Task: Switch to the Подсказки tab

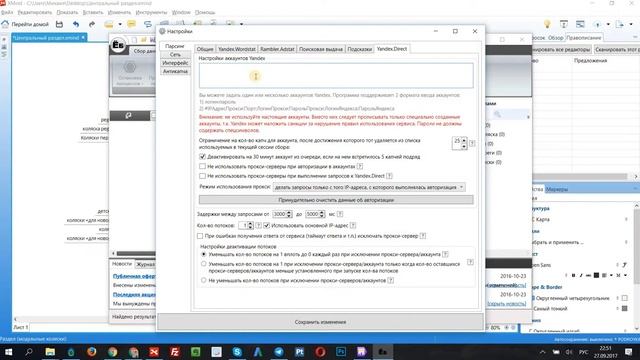Action: click(x=360, y=49)
